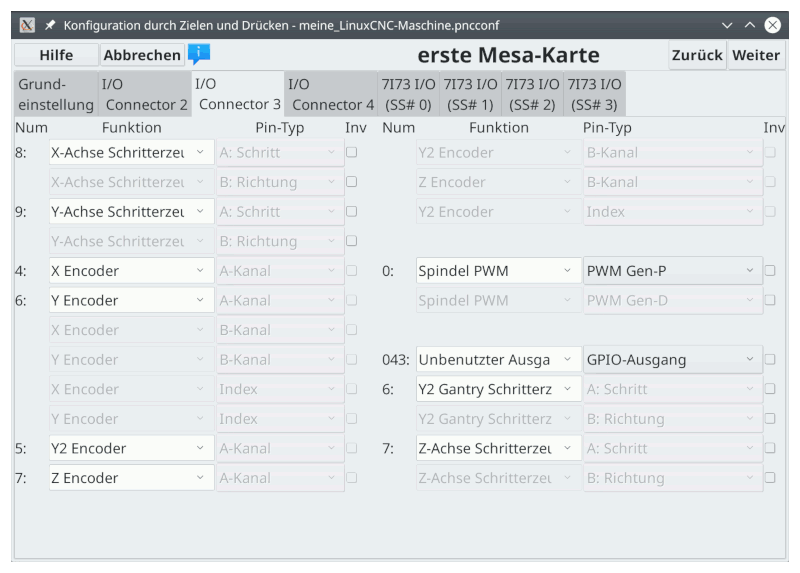The image size is (800, 573).
Task: Click the Hilfe button
Action: pos(56,55)
